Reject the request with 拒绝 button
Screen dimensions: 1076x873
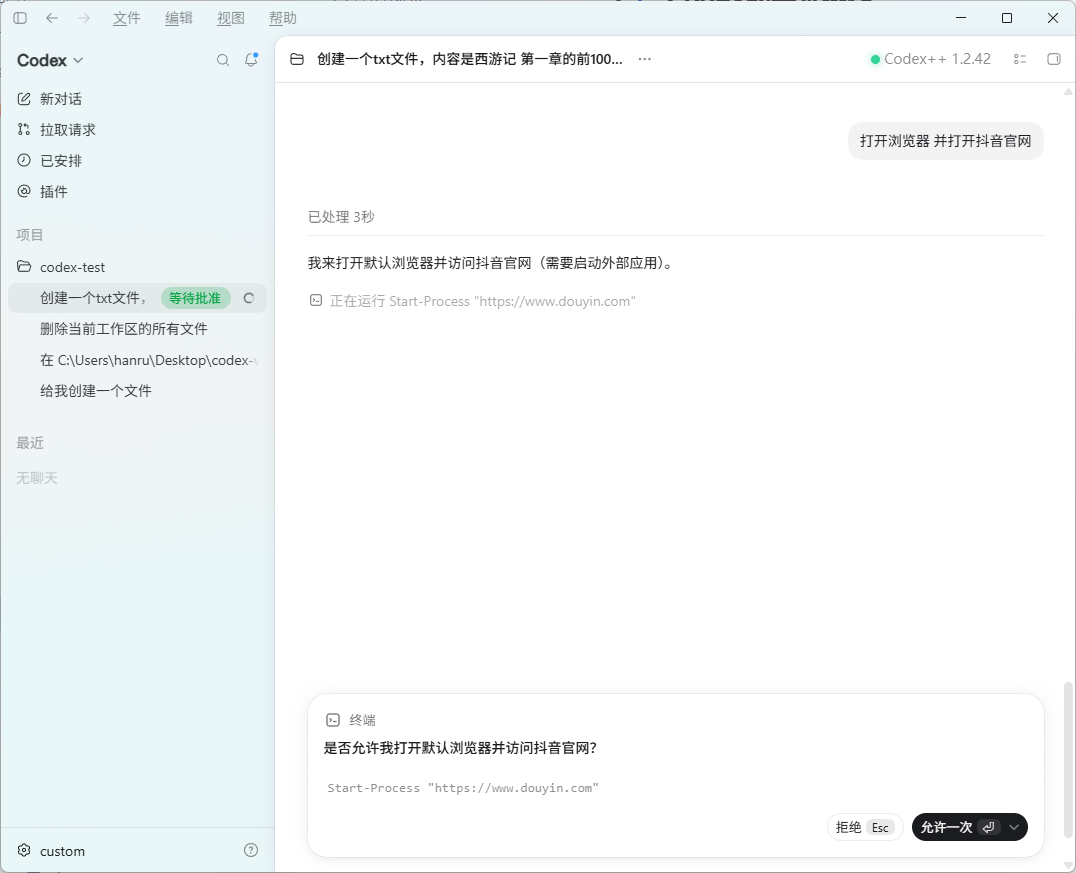click(x=865, y=827)
